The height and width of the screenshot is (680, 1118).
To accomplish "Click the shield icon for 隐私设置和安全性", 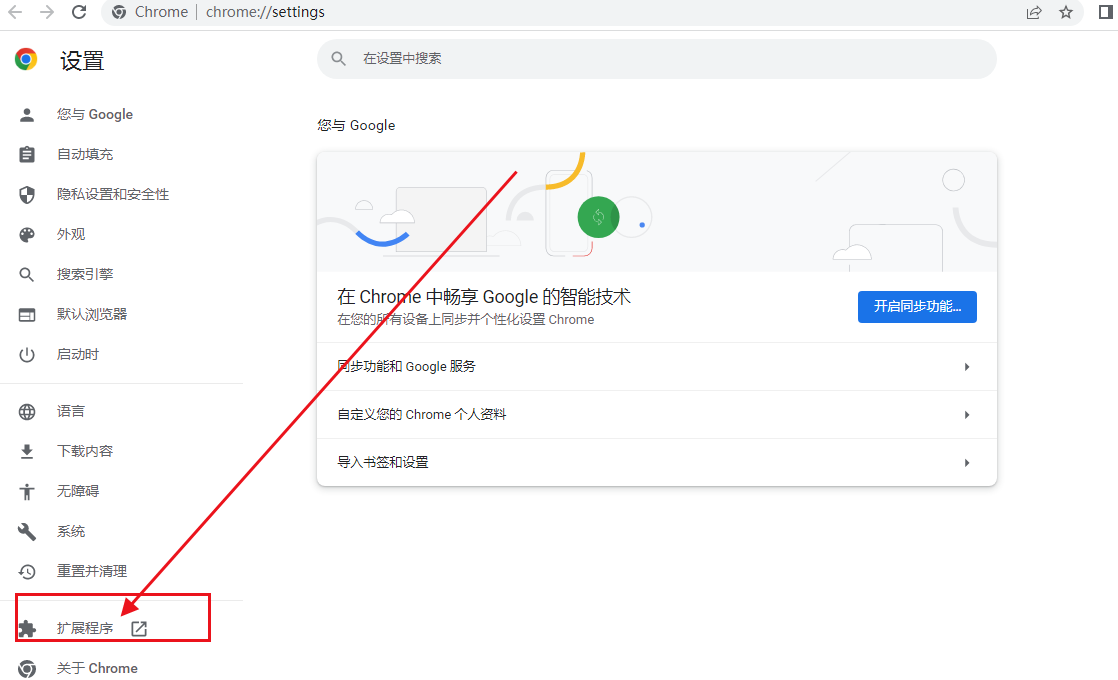I will click(27, 195).
